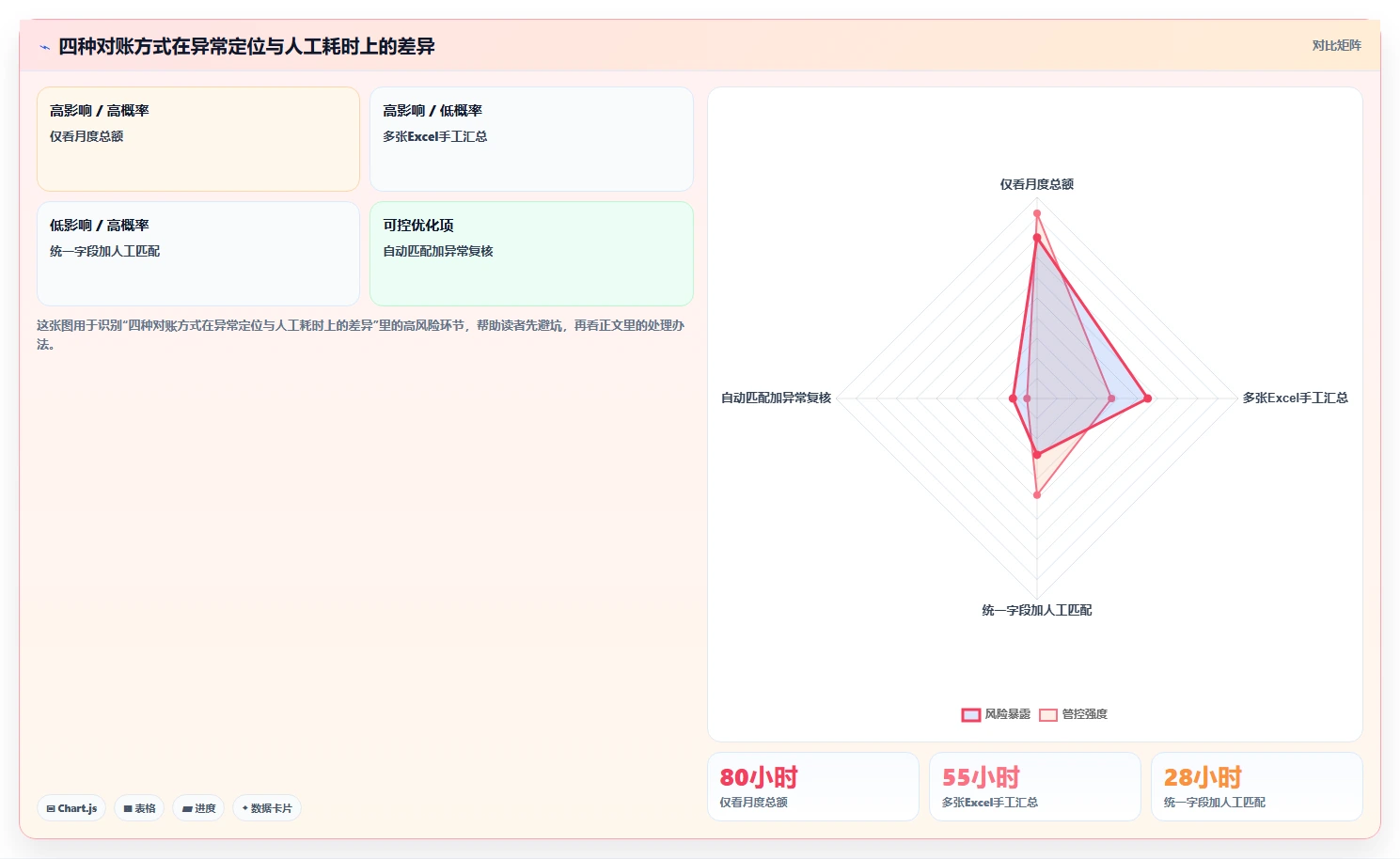Click the 统一字段加人工匹配 radar axis label
This screenshot has width=1400, height=859.
[1037, 610]
